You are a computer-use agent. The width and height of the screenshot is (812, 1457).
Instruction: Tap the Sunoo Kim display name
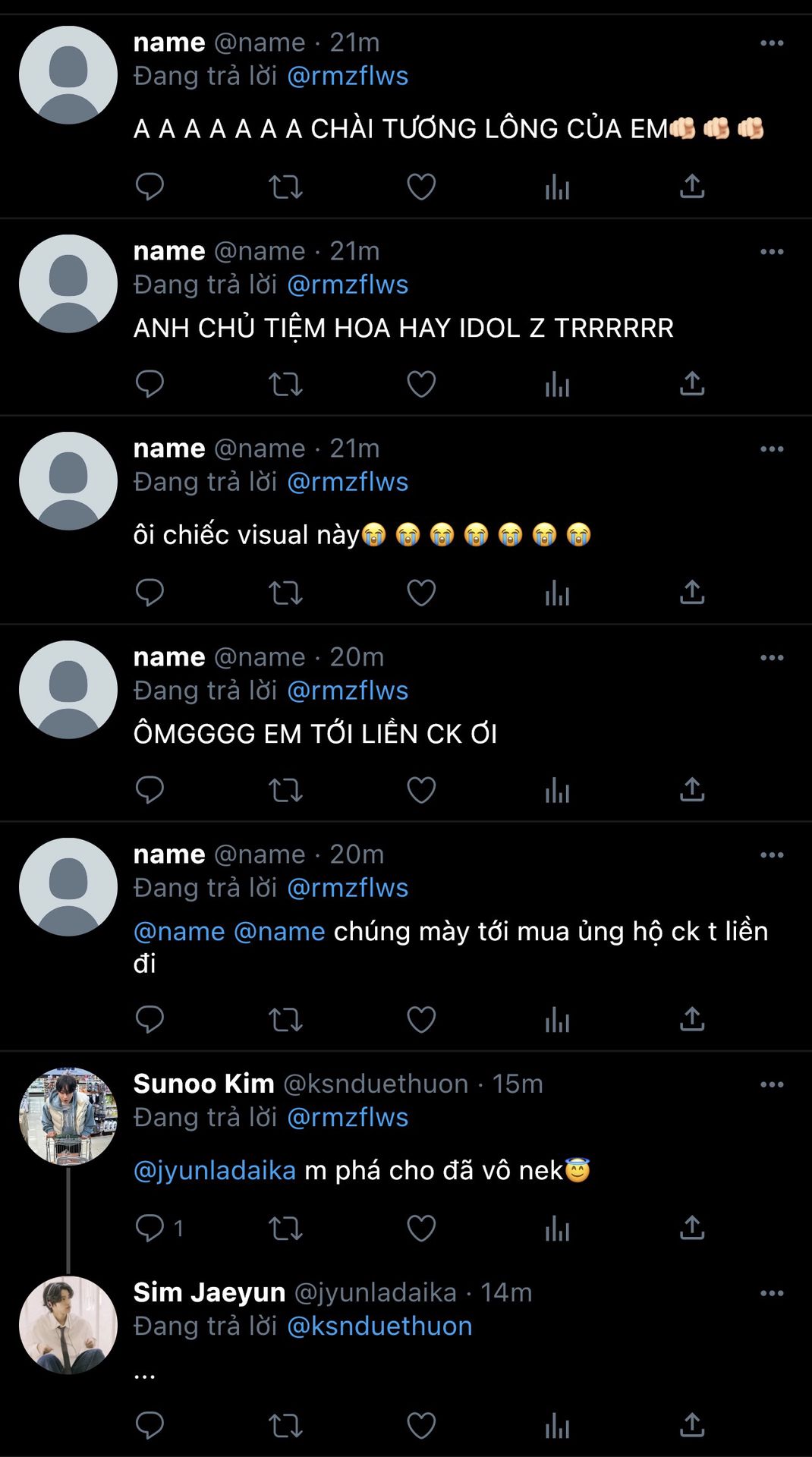[203, 1084]
